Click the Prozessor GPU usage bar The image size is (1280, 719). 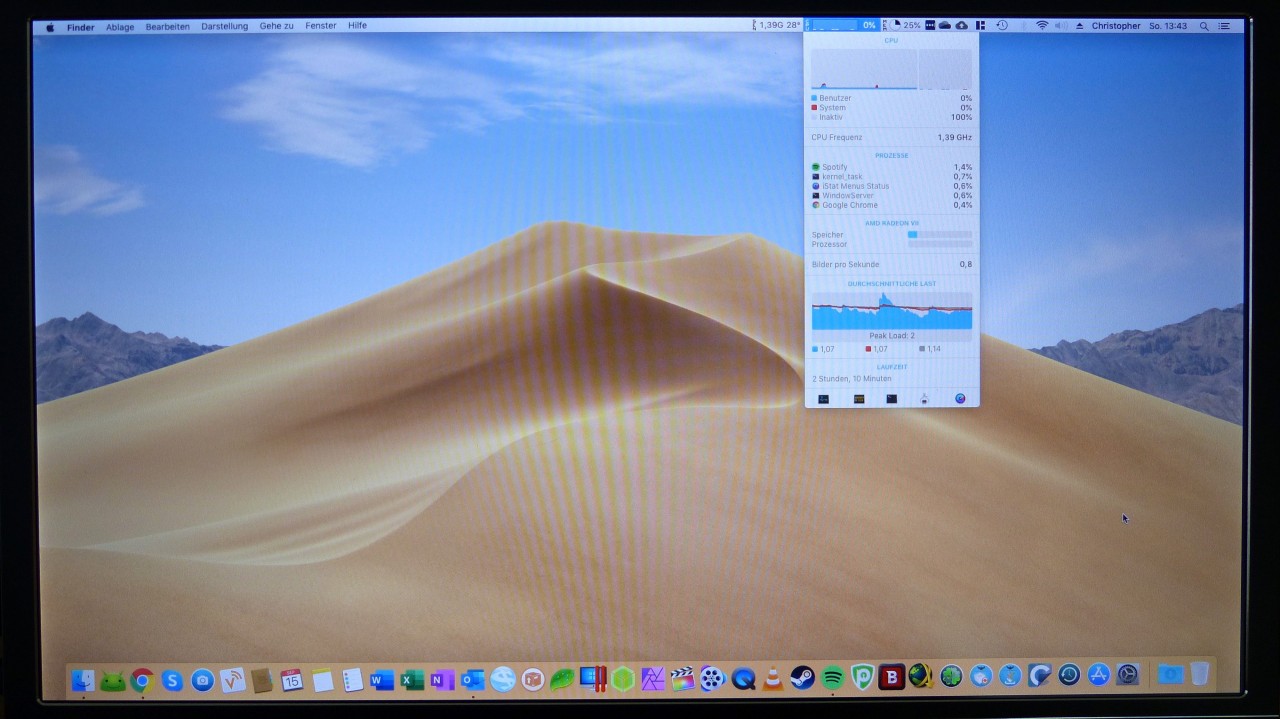(x=939, y=244)
